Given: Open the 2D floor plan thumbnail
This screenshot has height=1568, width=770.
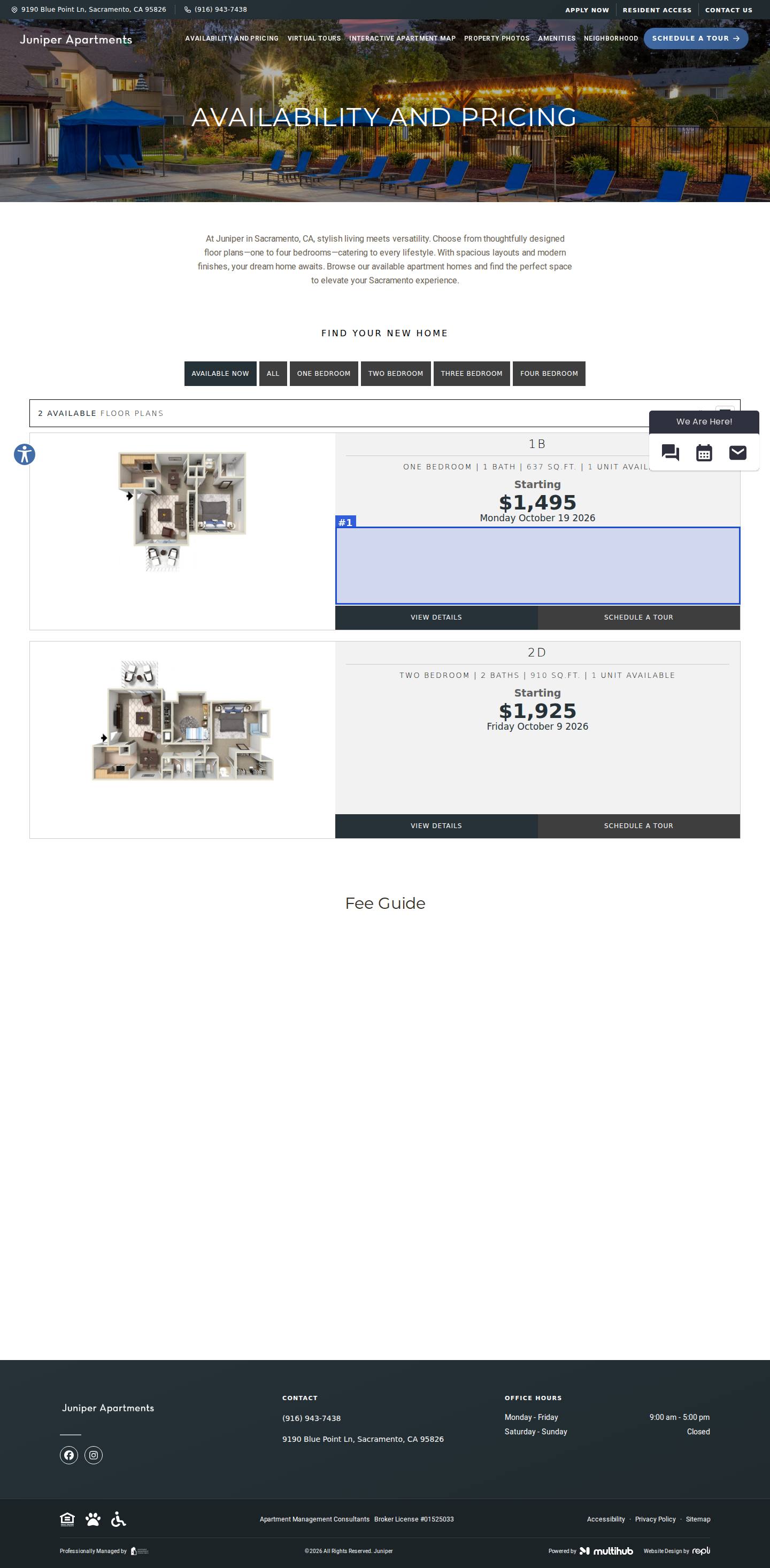Looking at the screenshot, I should (183, 721).
